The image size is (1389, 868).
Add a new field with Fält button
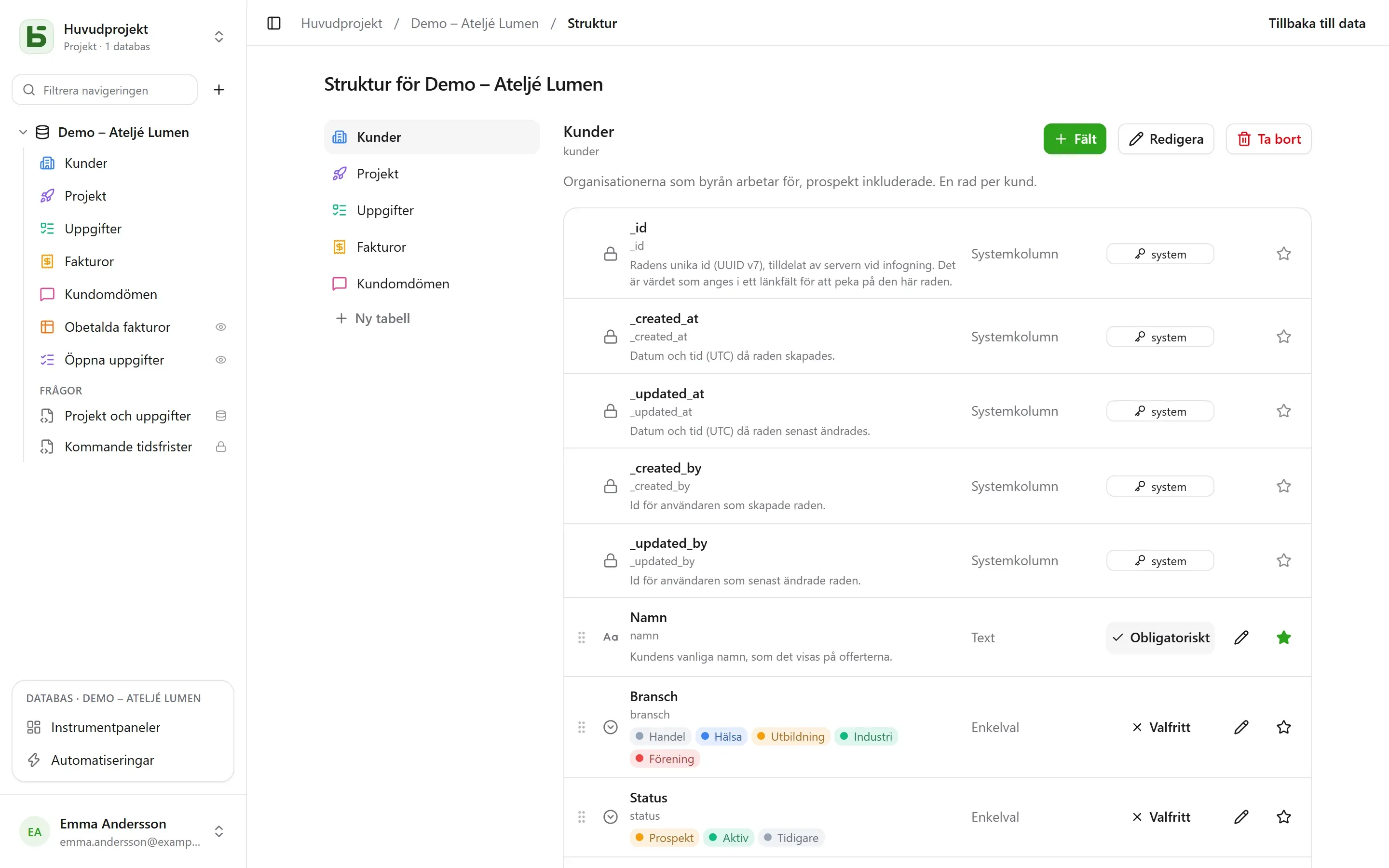point(1075,139)
